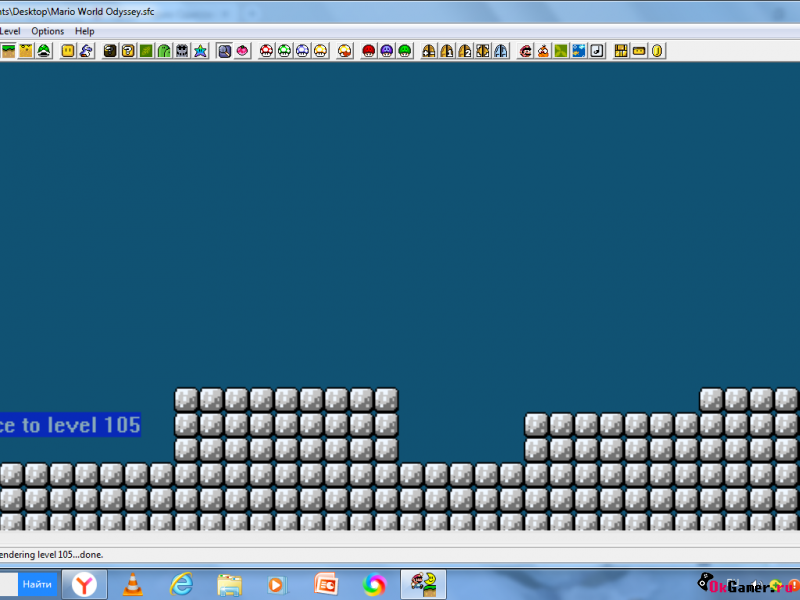Click the yellow brick blocks icon
The image size is (800, 600).
coord(621,51)
